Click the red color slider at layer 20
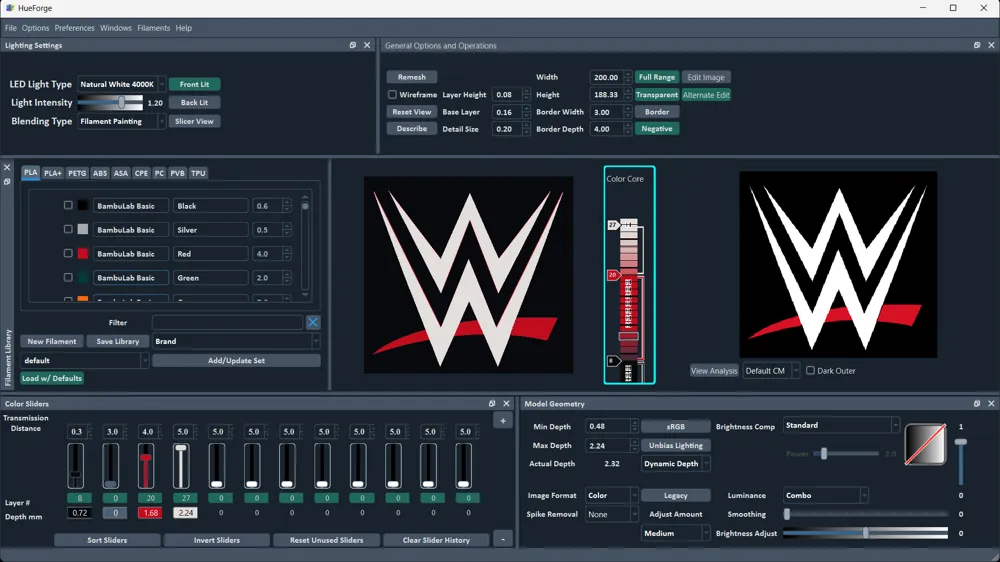The image size is (1000, 562). [146, 464]
